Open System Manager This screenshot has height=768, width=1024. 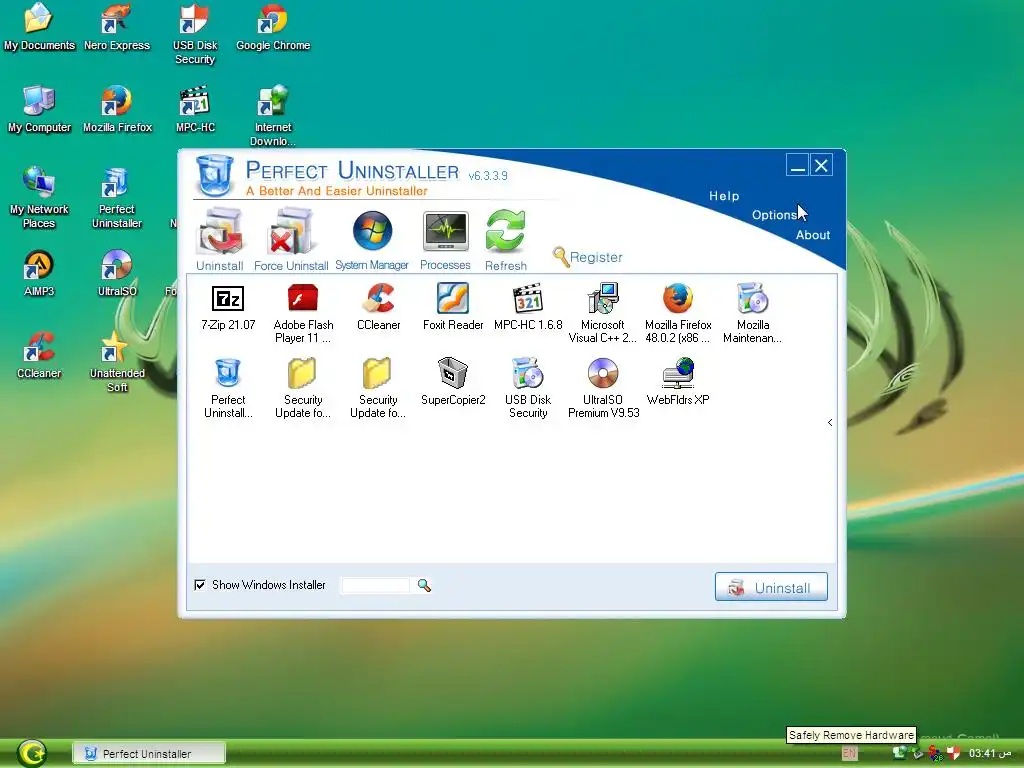[x=372, y=239]
